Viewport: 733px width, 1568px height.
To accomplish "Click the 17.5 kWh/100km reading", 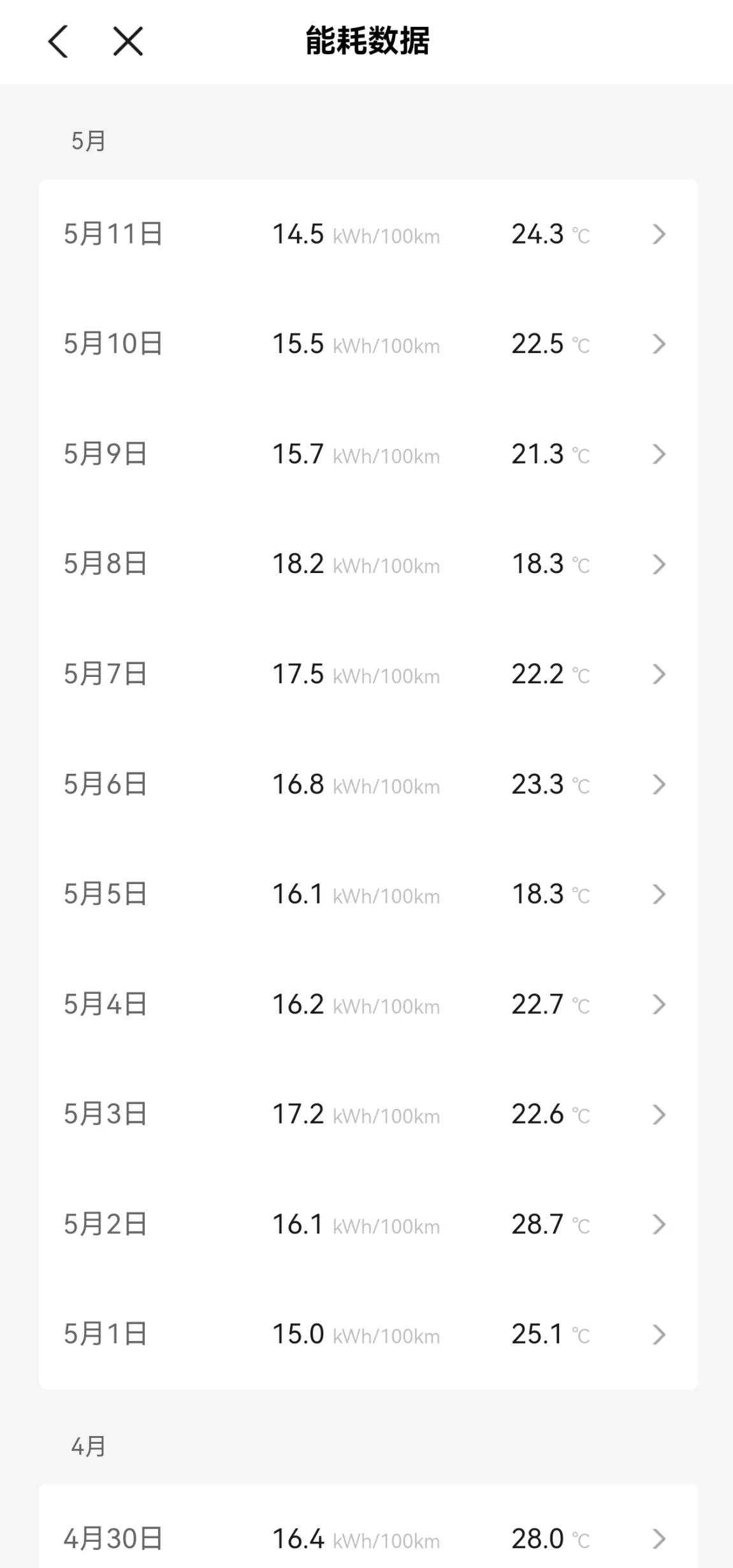I will 356,674.
